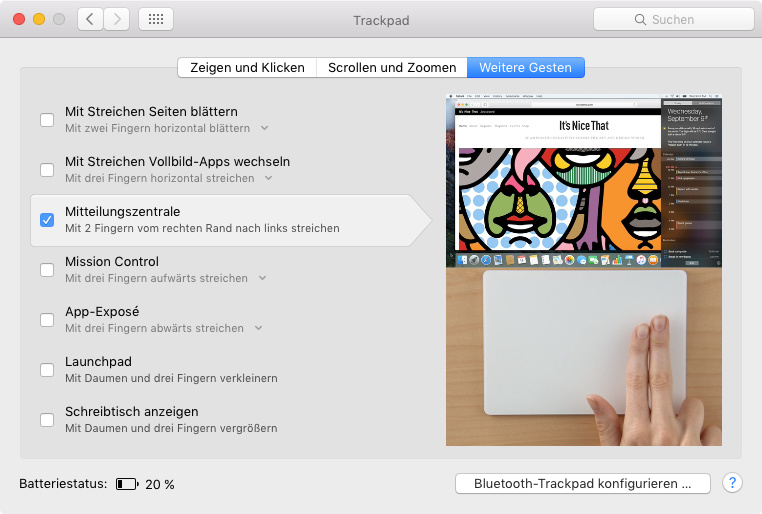
Task: Click Mit 2 Fingern vom rechten Rand text
Action: coord(202,228)
